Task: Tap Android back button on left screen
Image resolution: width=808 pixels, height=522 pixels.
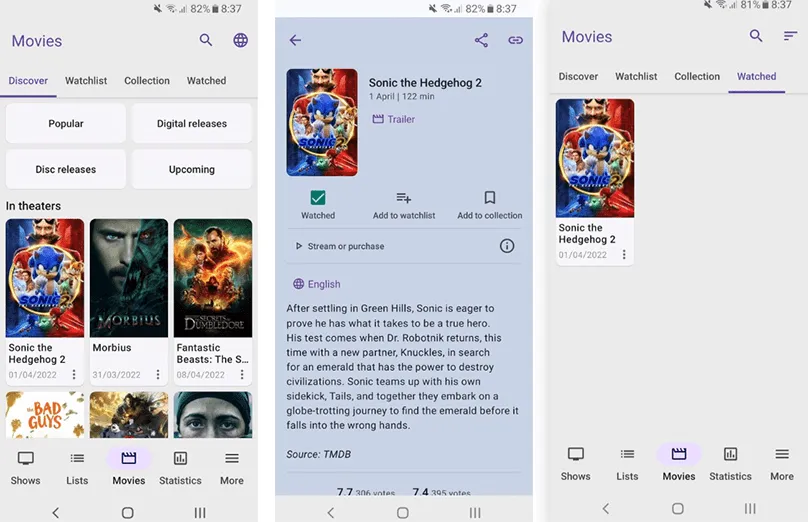Action: 56,513
